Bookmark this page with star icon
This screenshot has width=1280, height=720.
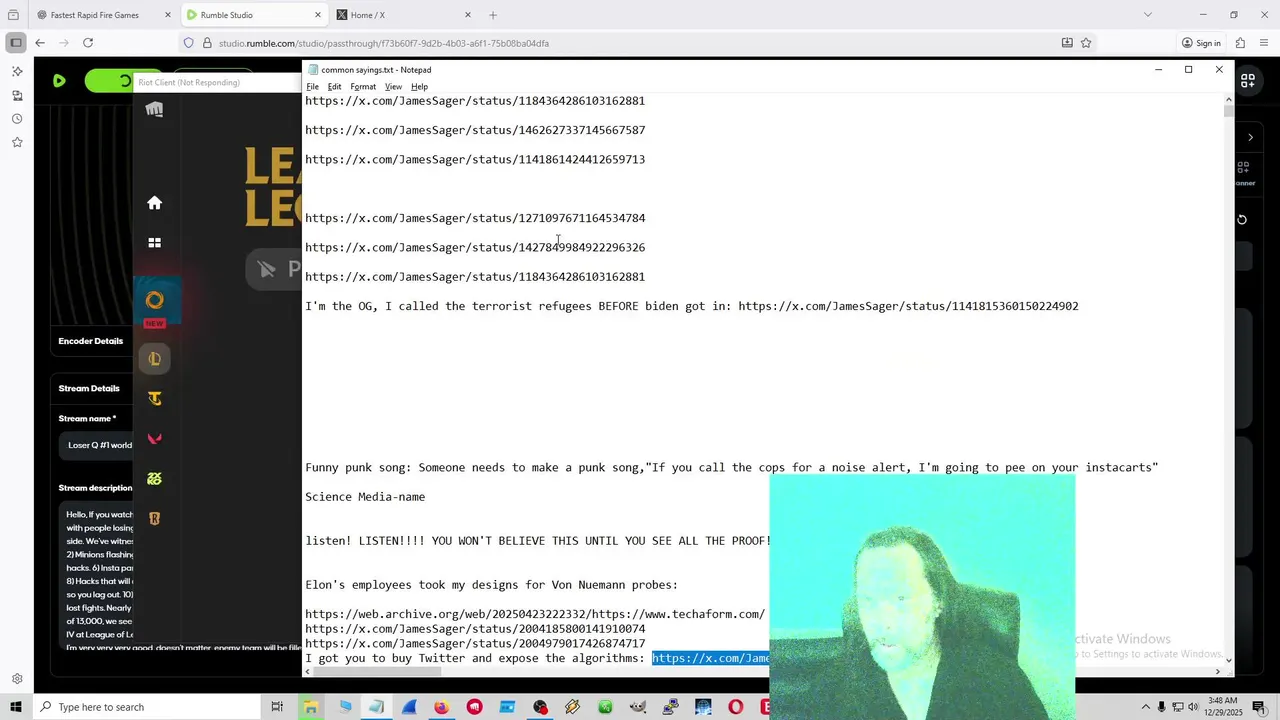[x=1086, y=43]
